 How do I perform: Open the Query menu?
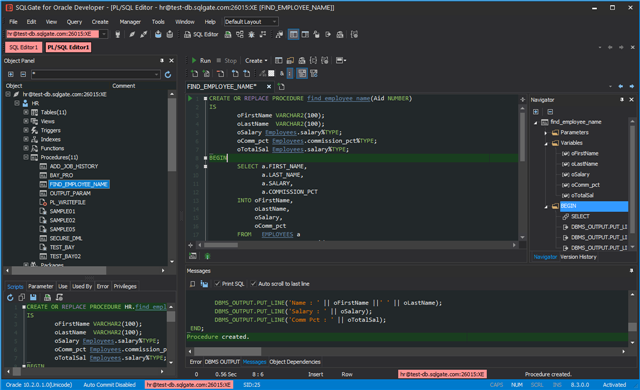[x=74, y=22]
